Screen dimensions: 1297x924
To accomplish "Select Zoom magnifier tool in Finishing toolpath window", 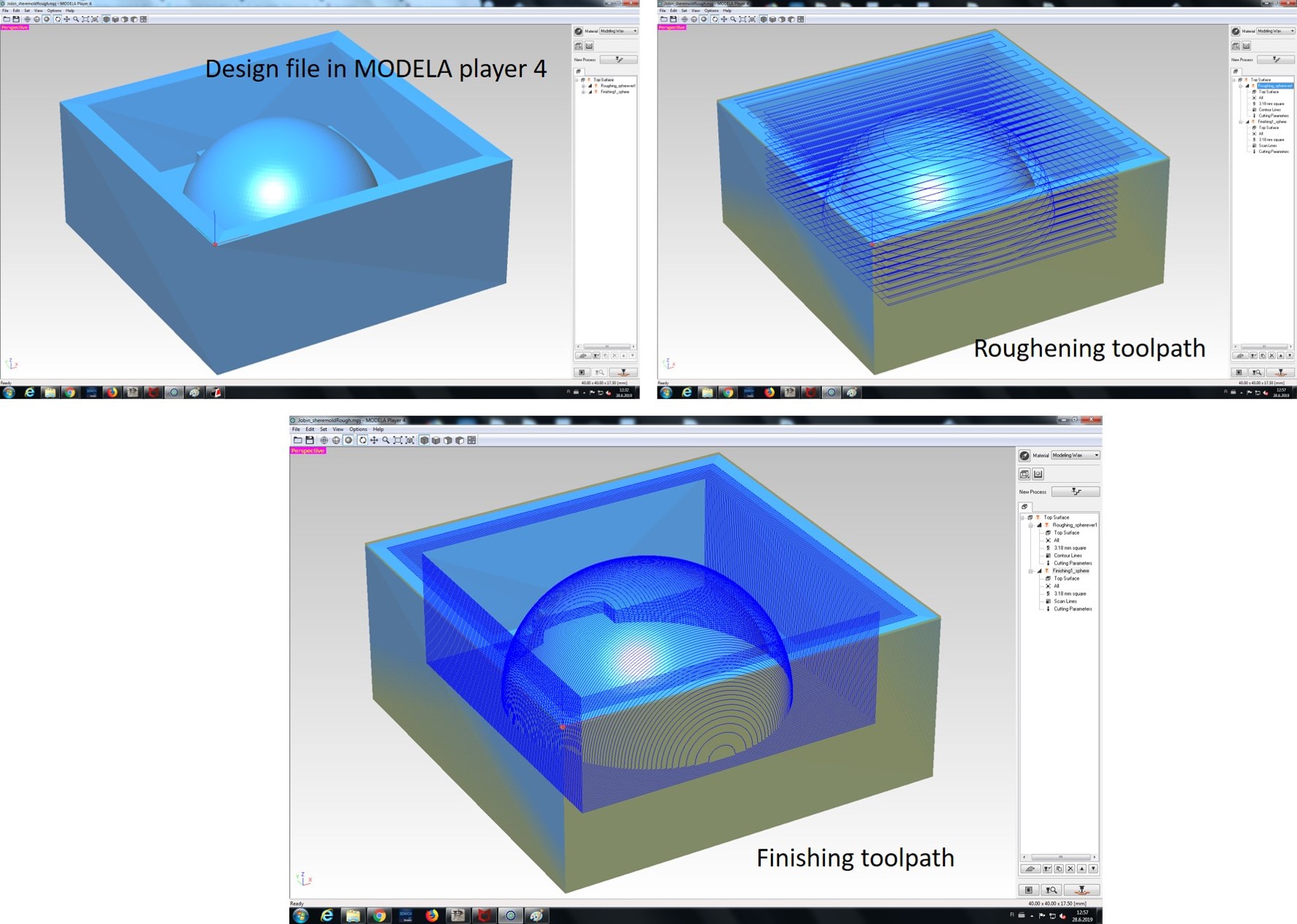I will pyautogui.click(x=386, y=440).
